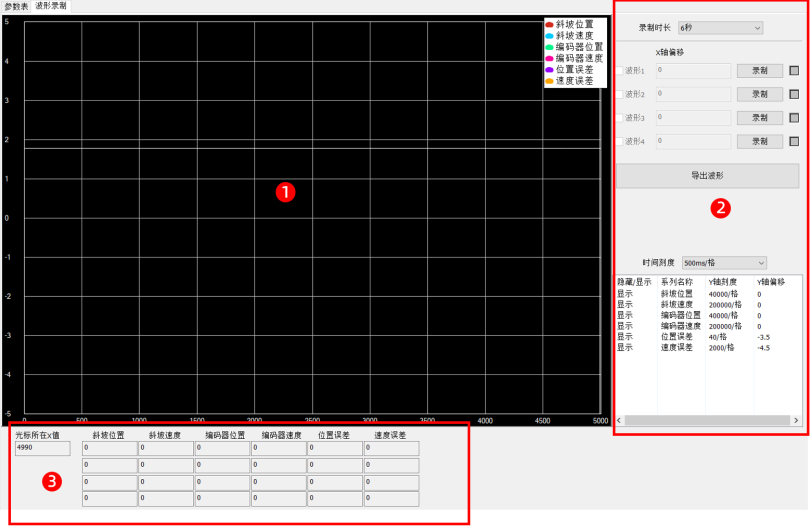Viewport: 812px width, 531px height.
Task: Click the series list right scroll arrow
Action: pyautogui.click(x=796, y=421)
